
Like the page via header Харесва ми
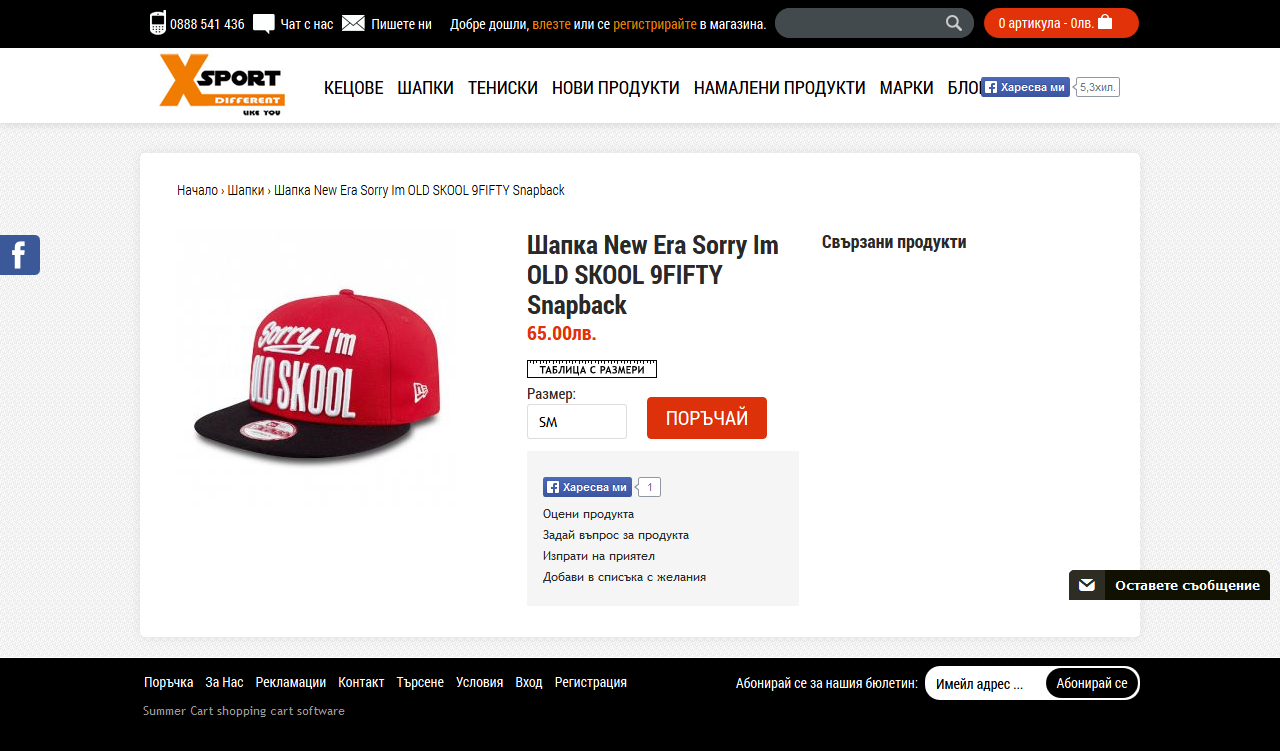tap(1025, 87)
